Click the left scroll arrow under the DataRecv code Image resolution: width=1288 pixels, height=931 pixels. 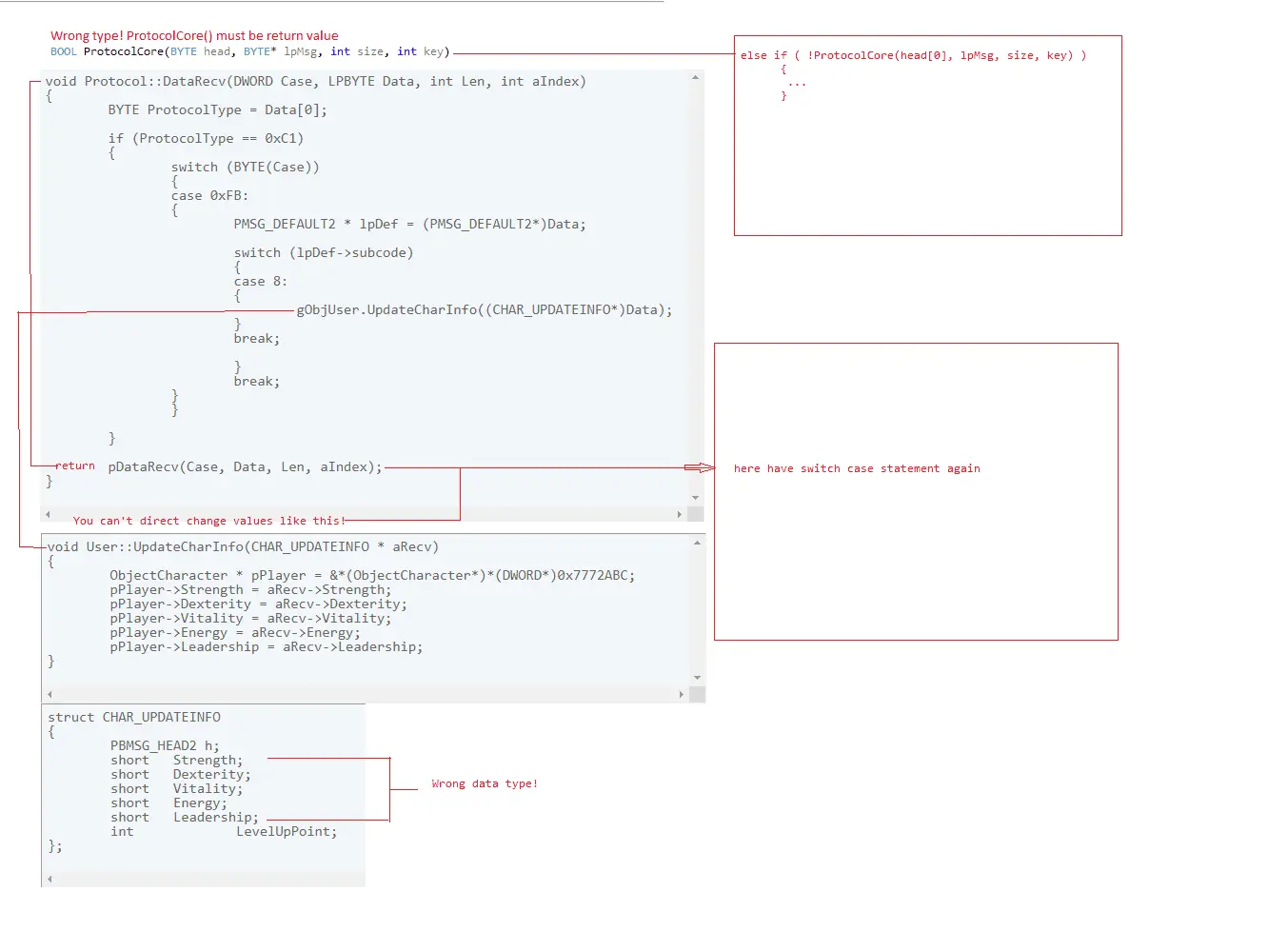tap(48, 514)
